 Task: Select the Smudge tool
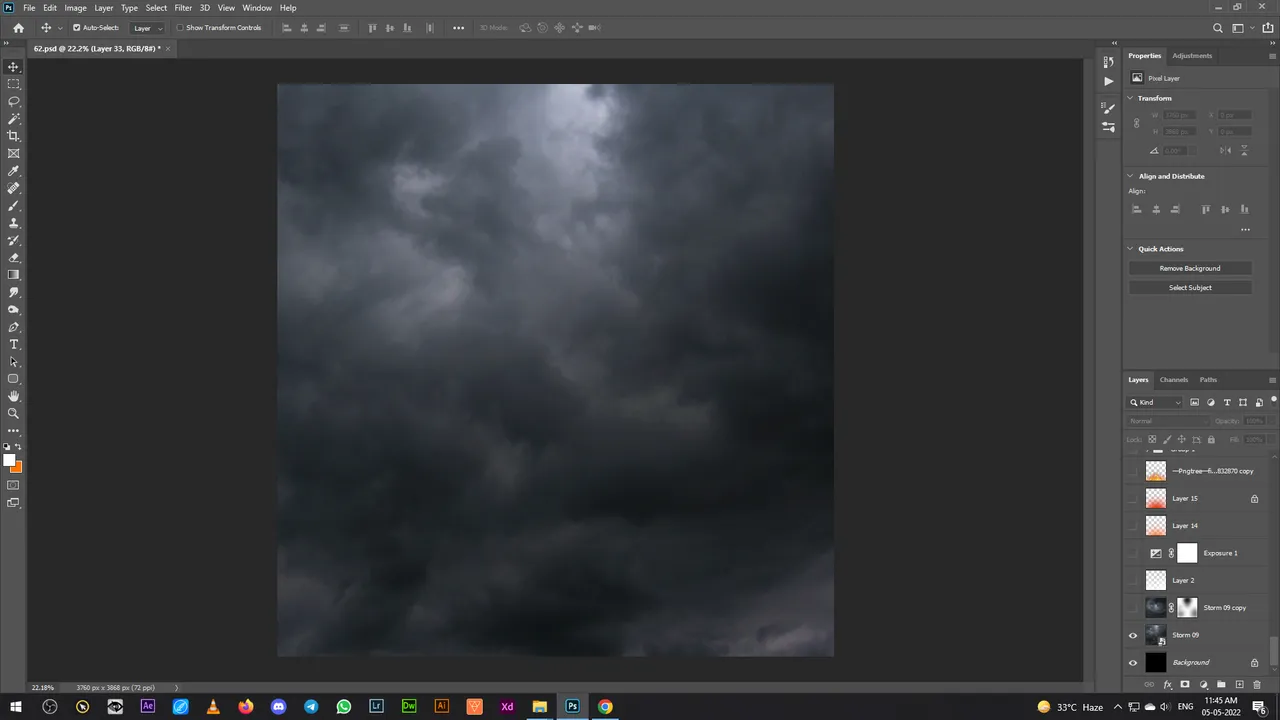coord(13,292)
